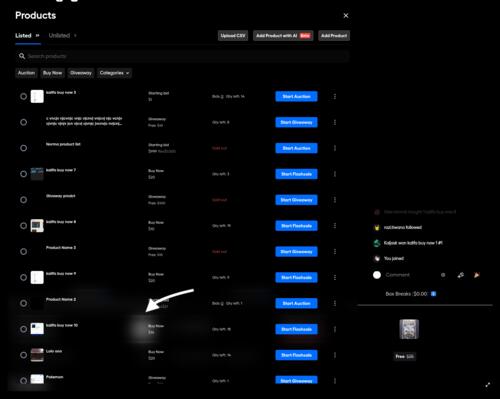Click the Upload CSV button
Image resolution: width=500 pixels, height=399 pixels.
pos(233,36)
